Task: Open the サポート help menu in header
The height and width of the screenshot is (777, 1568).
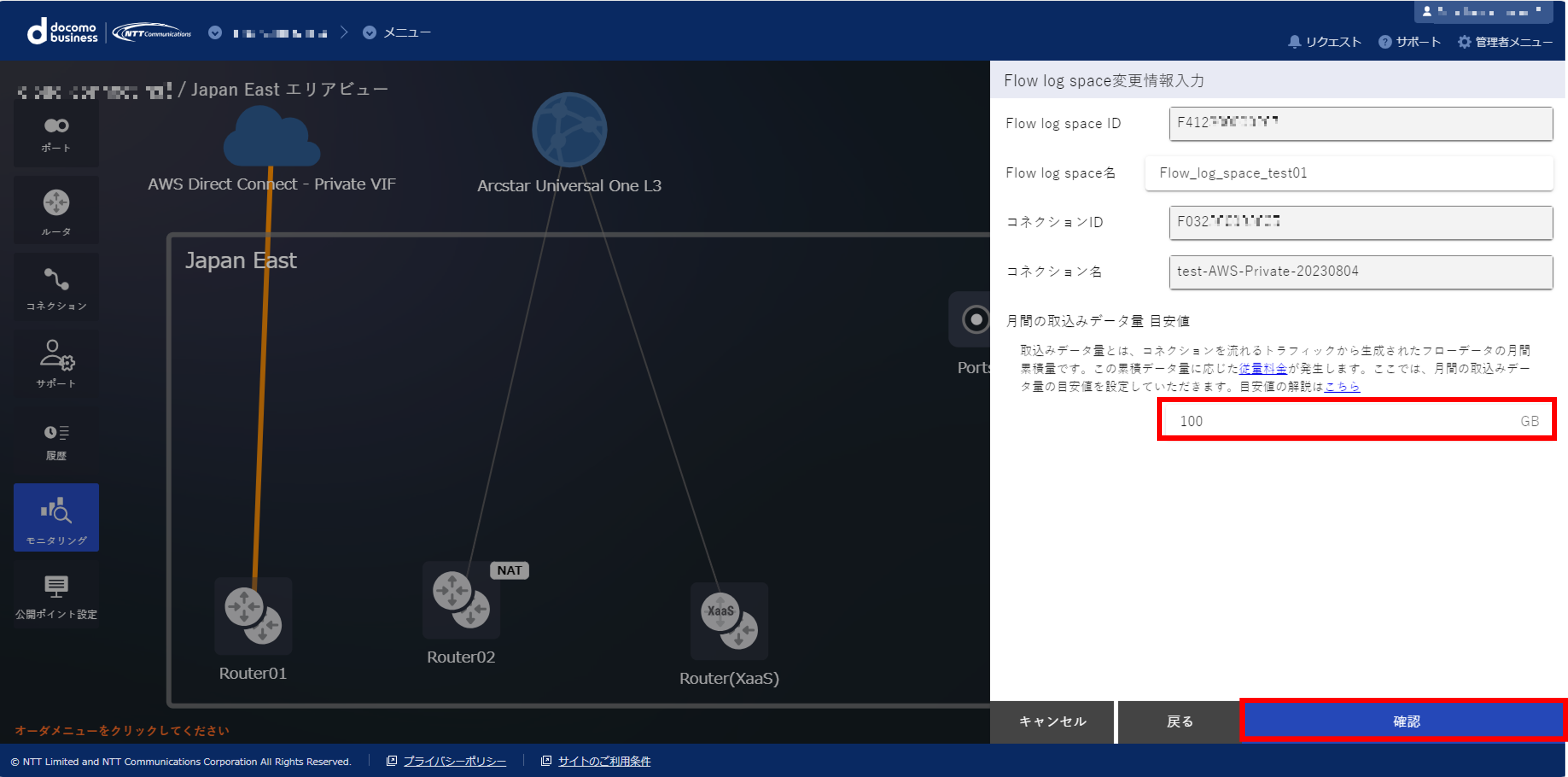Action: 1409,41
